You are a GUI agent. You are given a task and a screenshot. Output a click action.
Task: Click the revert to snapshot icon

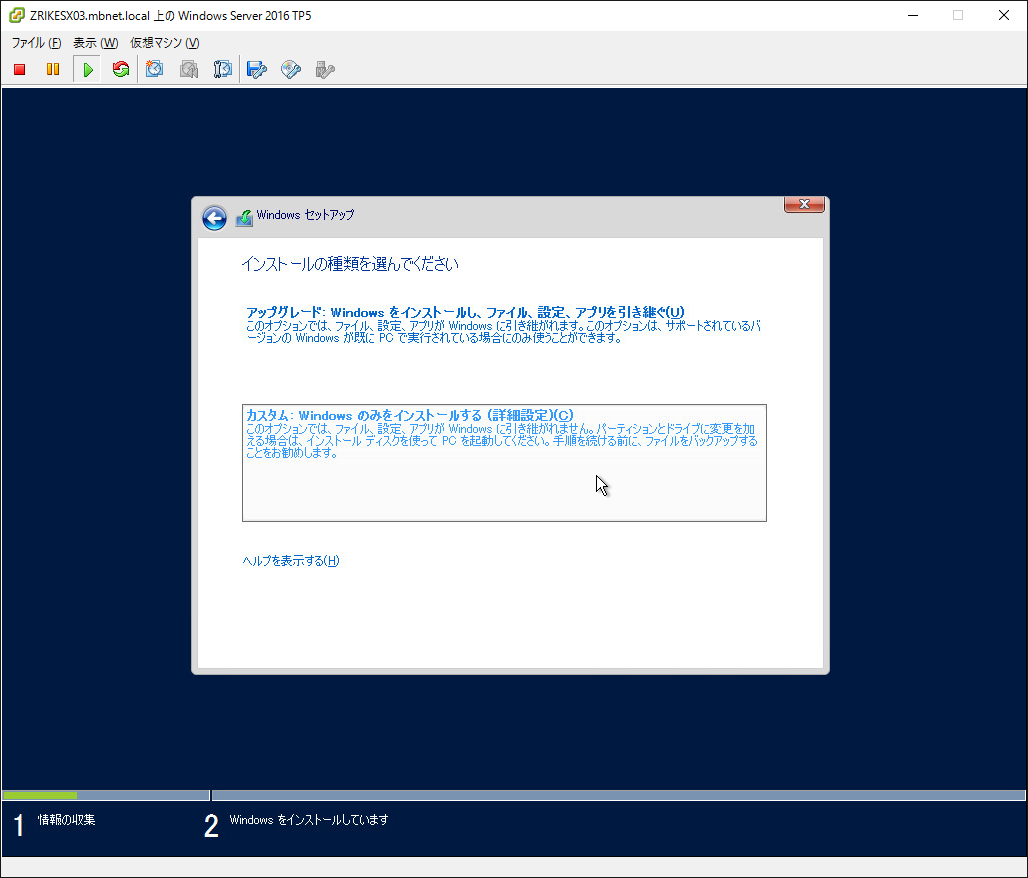pyautogui.click(x=189, y=69)
